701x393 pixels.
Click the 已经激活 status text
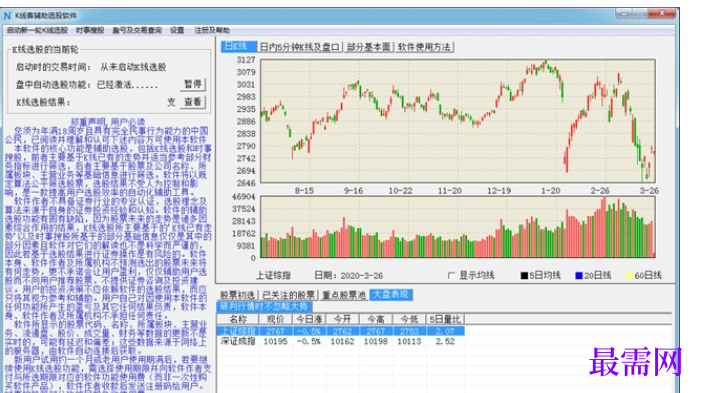click(x=128, y=85)
